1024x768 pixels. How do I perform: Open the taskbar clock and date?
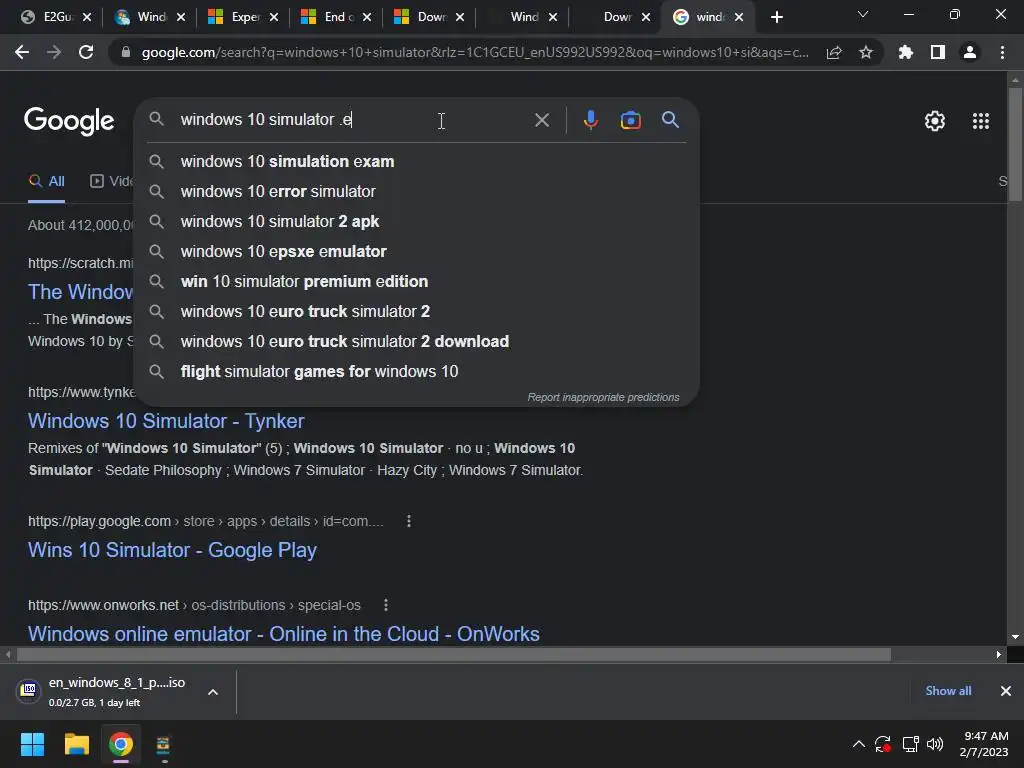coord(984,744)
